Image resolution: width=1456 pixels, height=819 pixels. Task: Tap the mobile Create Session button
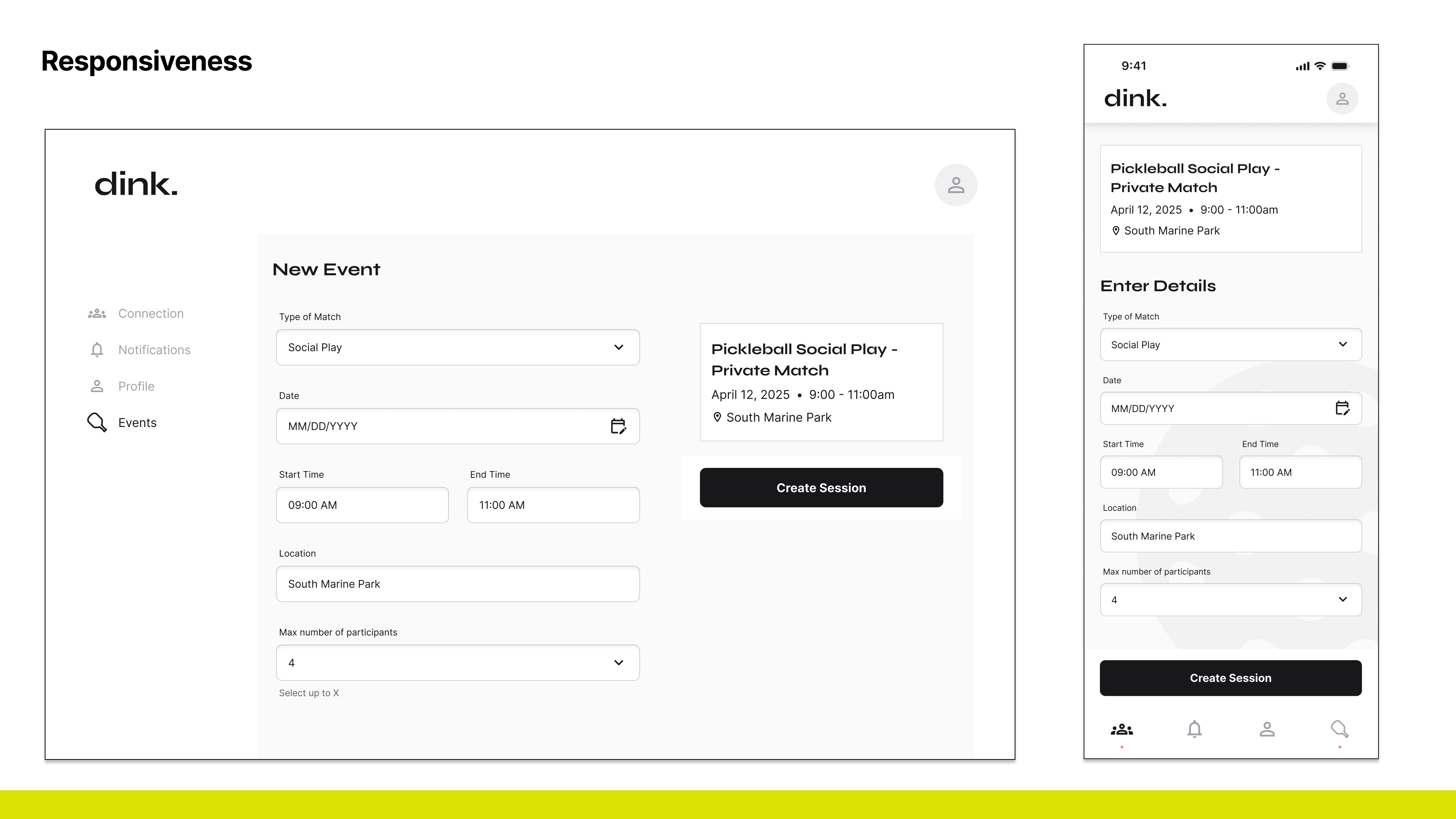pos(1231,678)
